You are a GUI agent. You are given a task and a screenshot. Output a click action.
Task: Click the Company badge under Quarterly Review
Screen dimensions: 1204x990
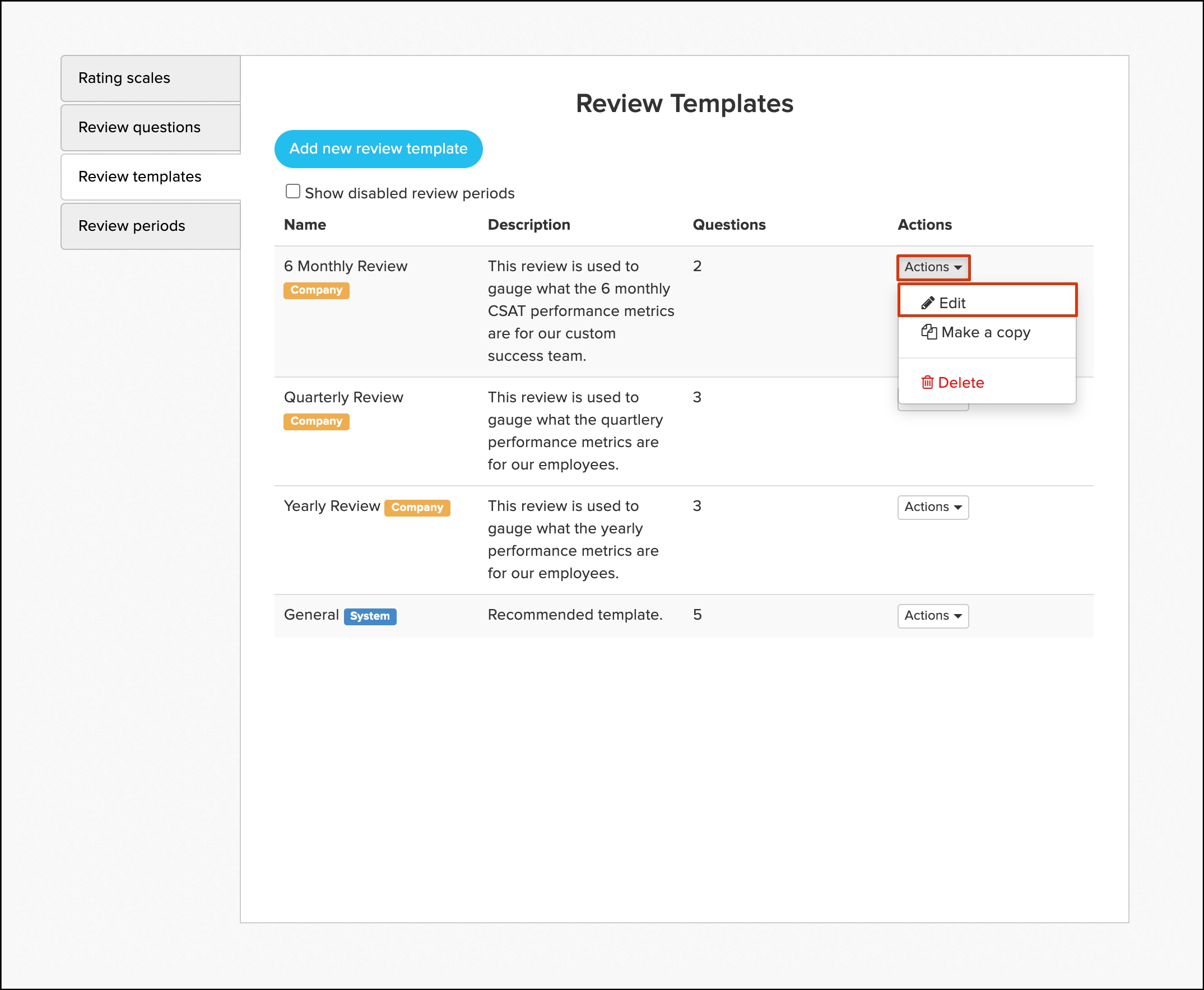(x=316, y=421)
